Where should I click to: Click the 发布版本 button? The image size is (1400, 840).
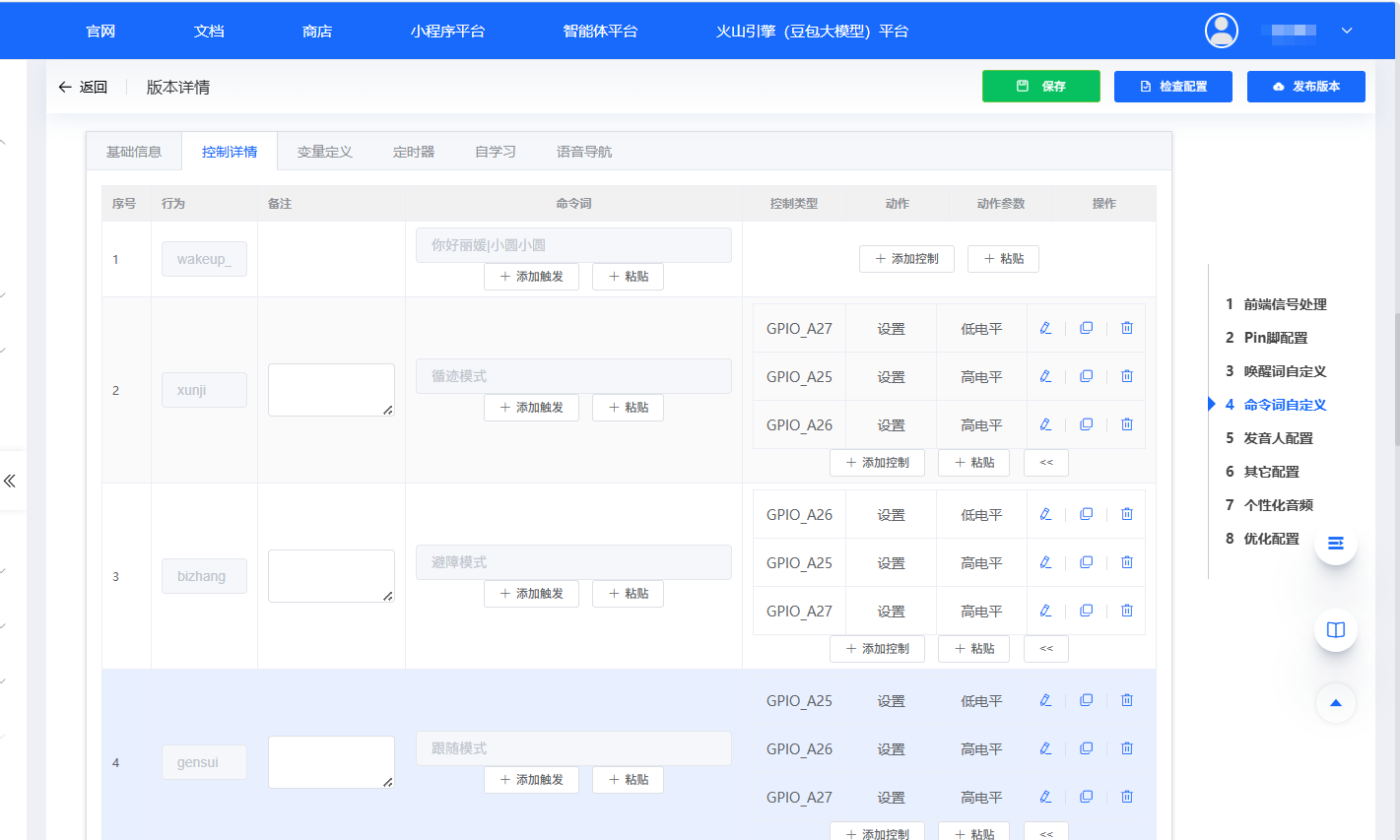pos(1306,87)
